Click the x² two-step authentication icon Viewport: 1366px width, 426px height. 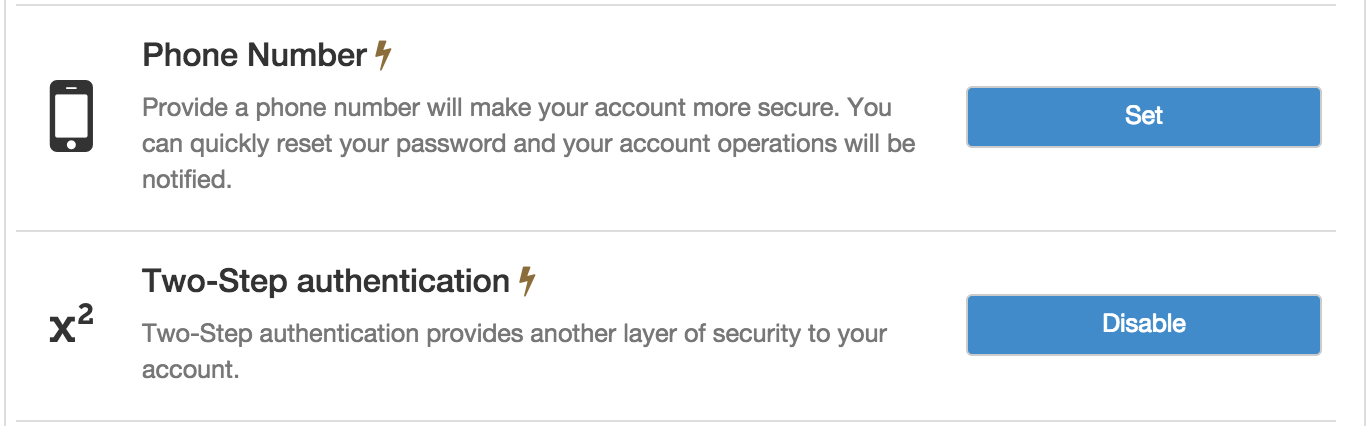72,325
